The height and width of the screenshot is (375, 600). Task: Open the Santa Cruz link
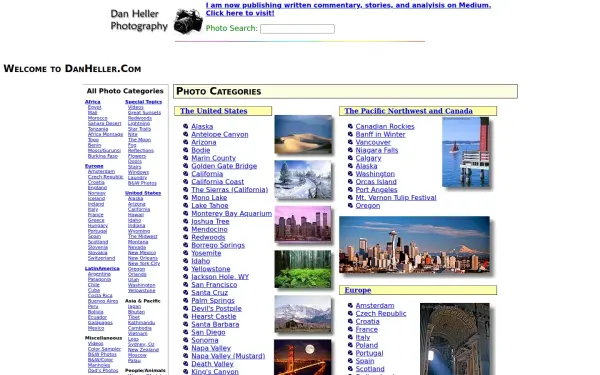210,293
